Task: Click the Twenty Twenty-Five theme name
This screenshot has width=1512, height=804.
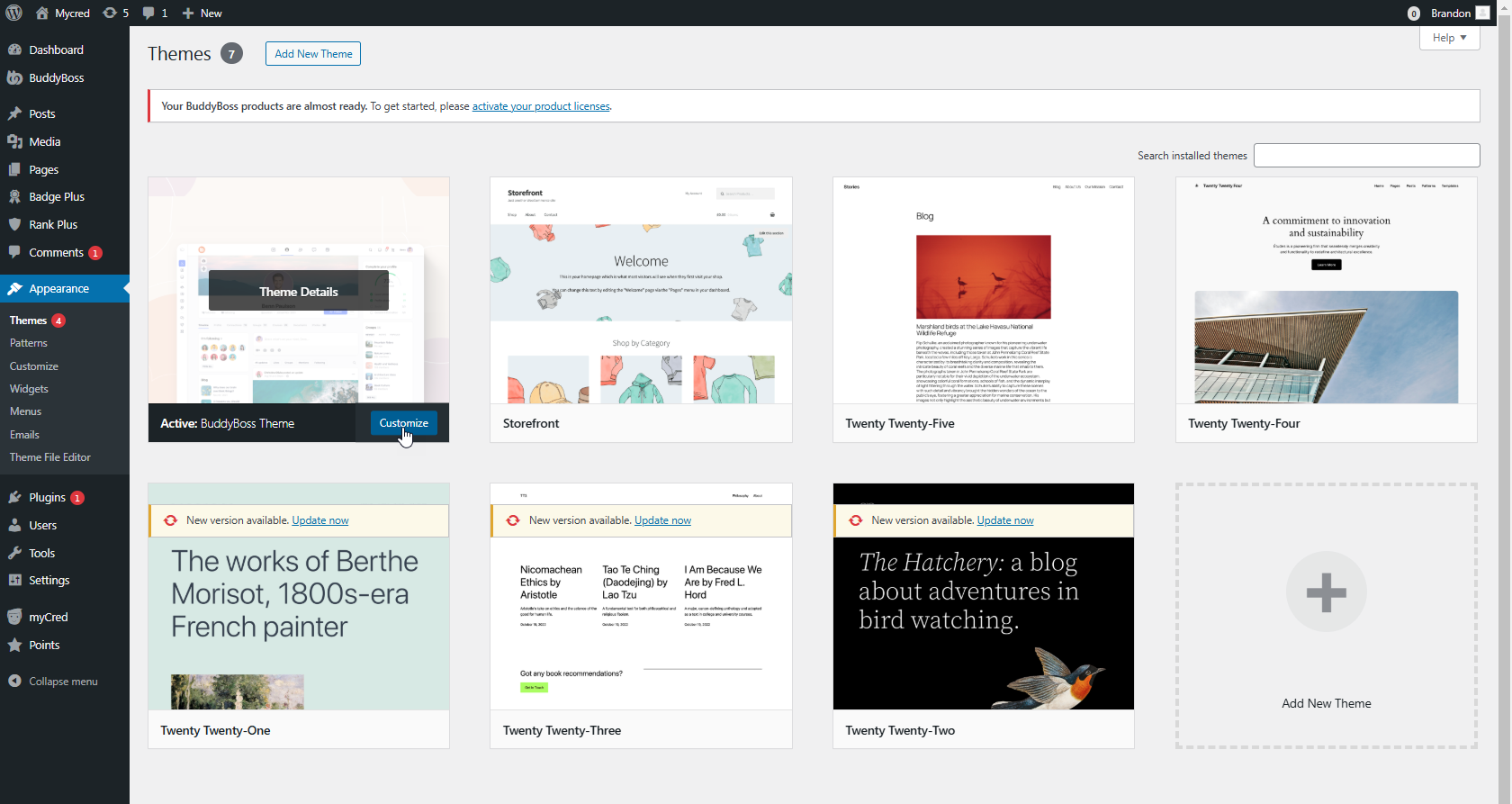Action: coord(900,423)
